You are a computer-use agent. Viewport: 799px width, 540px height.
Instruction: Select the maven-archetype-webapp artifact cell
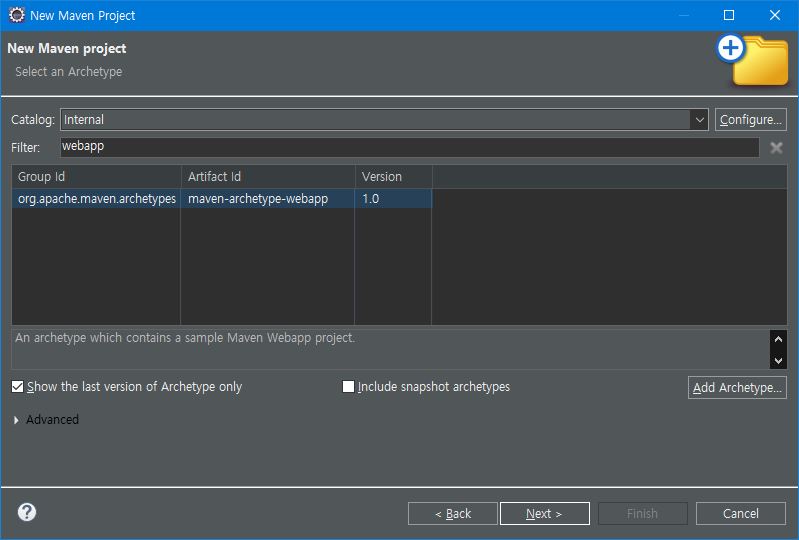click(x=268, y=199)
